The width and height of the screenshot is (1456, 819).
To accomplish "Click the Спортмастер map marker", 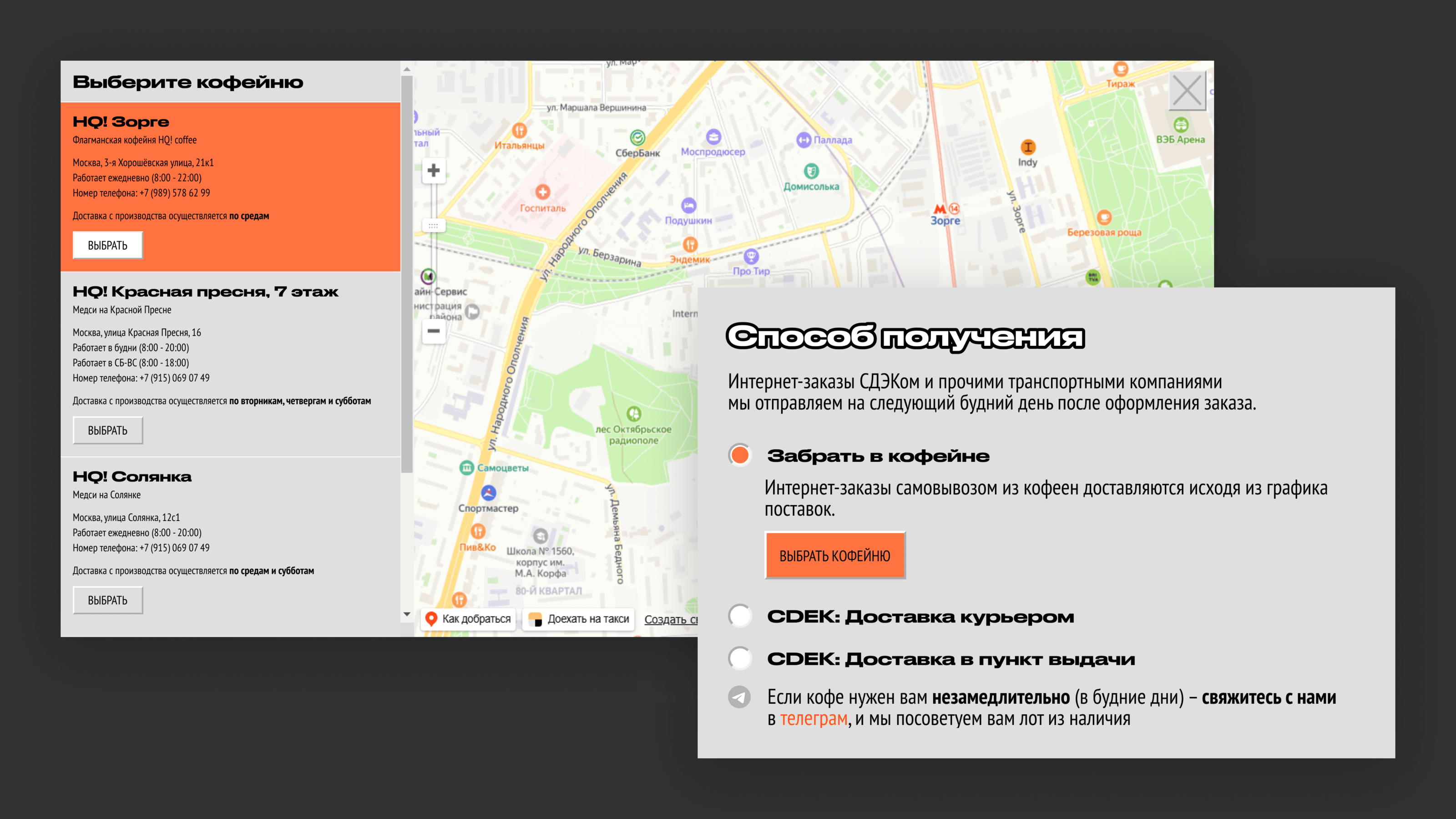I will (488, 493).
